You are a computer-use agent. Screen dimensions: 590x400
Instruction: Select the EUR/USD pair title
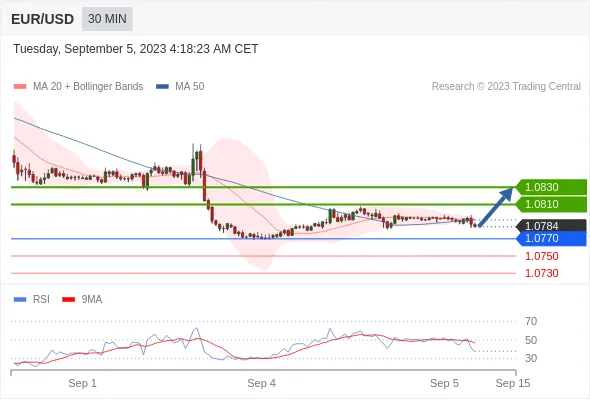click(43, 19)
